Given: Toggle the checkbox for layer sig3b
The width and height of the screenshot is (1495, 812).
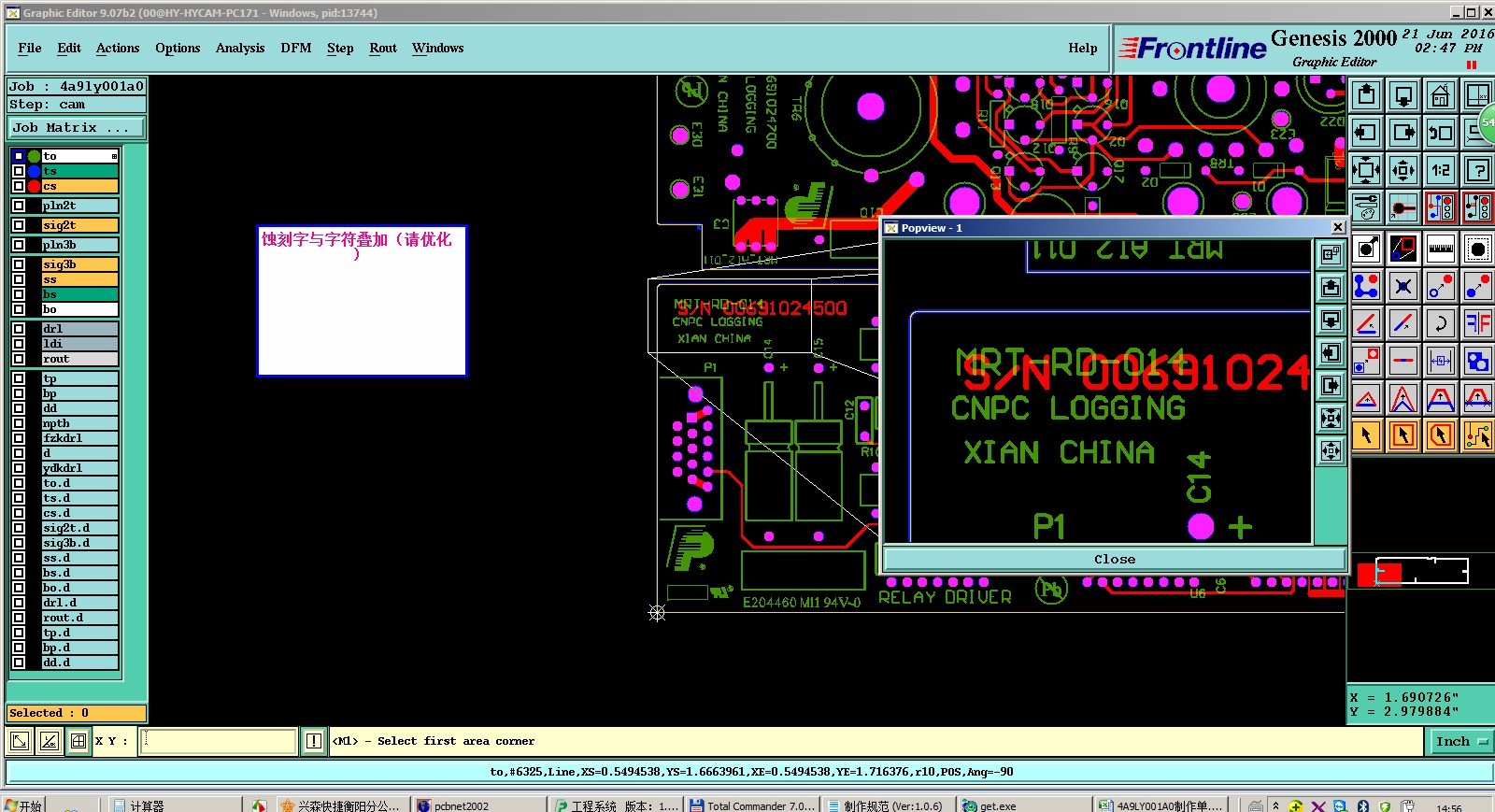Looking at the screenshot, I should click(x=19, y=264).
